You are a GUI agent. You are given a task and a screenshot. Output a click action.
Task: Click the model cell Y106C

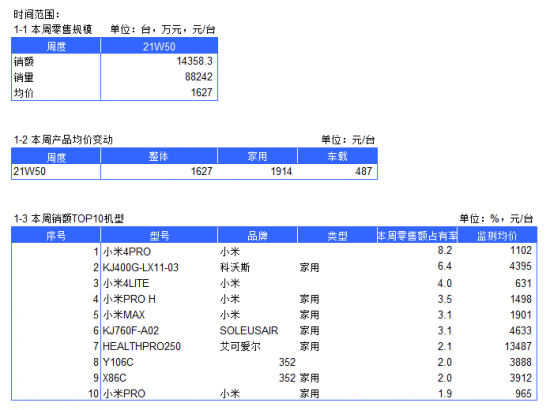click(x=118, y=362)
